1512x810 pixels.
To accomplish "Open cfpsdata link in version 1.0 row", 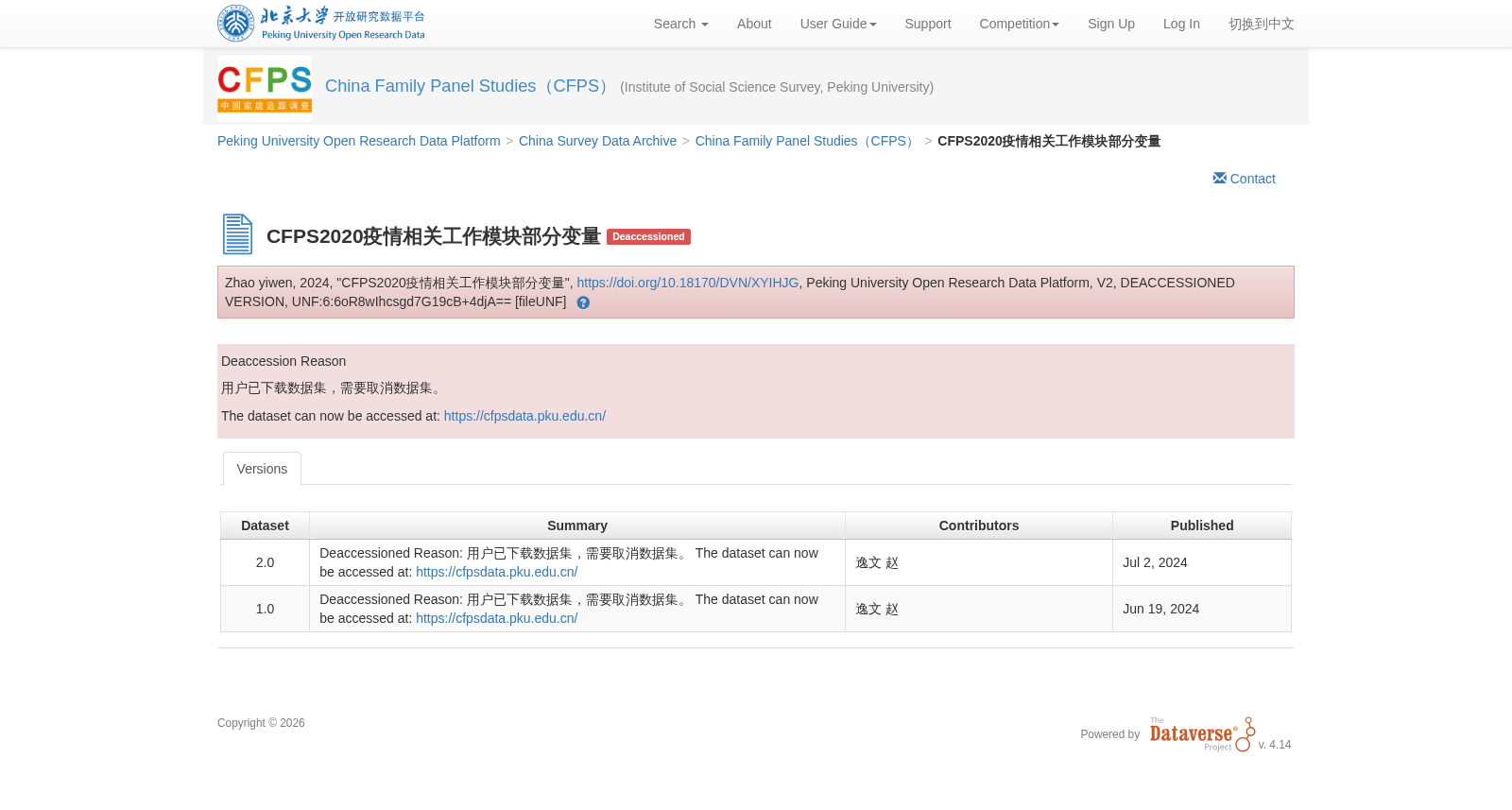I will pyautogui.click(x=497, y=618).
